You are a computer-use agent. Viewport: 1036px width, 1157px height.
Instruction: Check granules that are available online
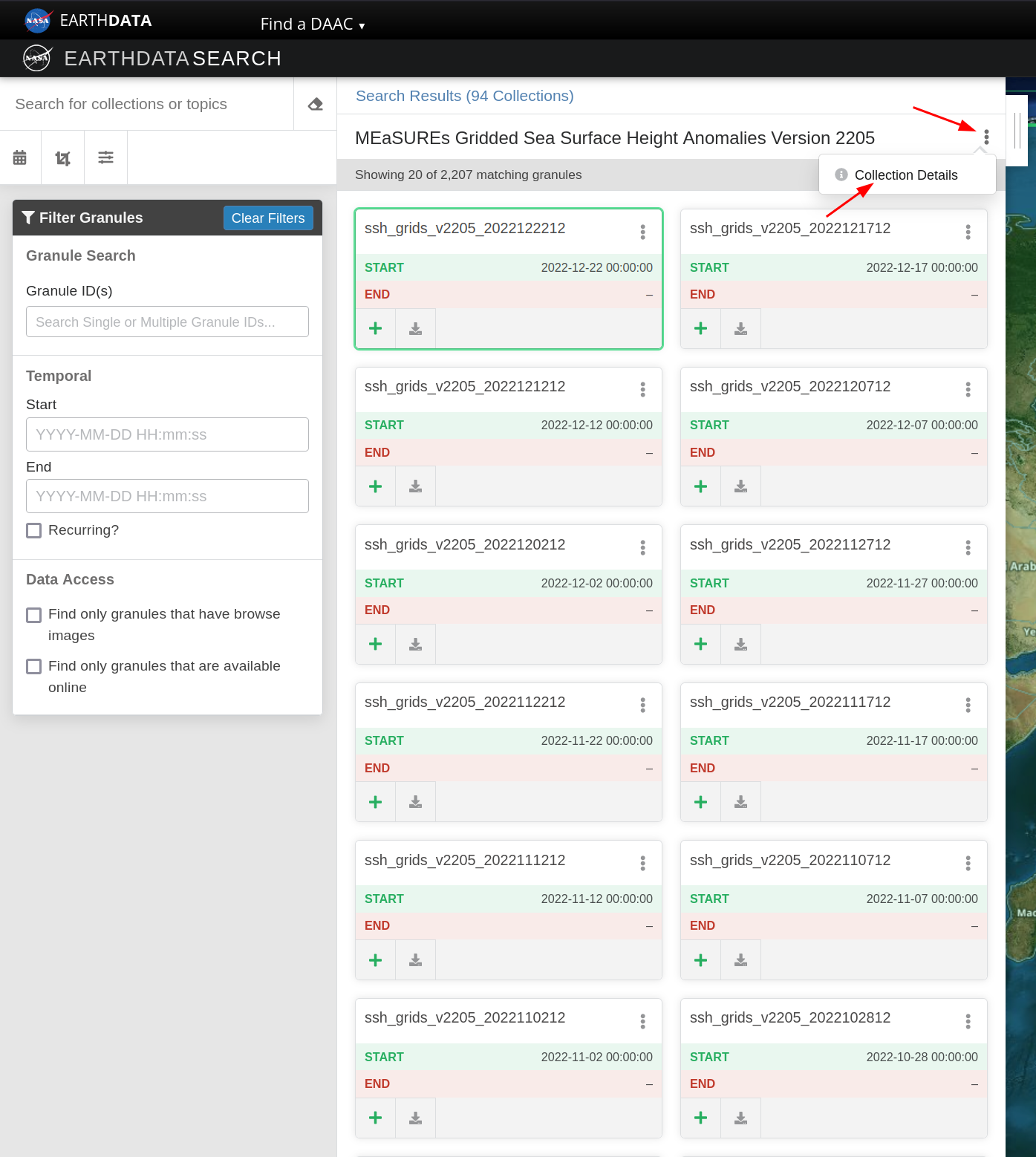34,667
